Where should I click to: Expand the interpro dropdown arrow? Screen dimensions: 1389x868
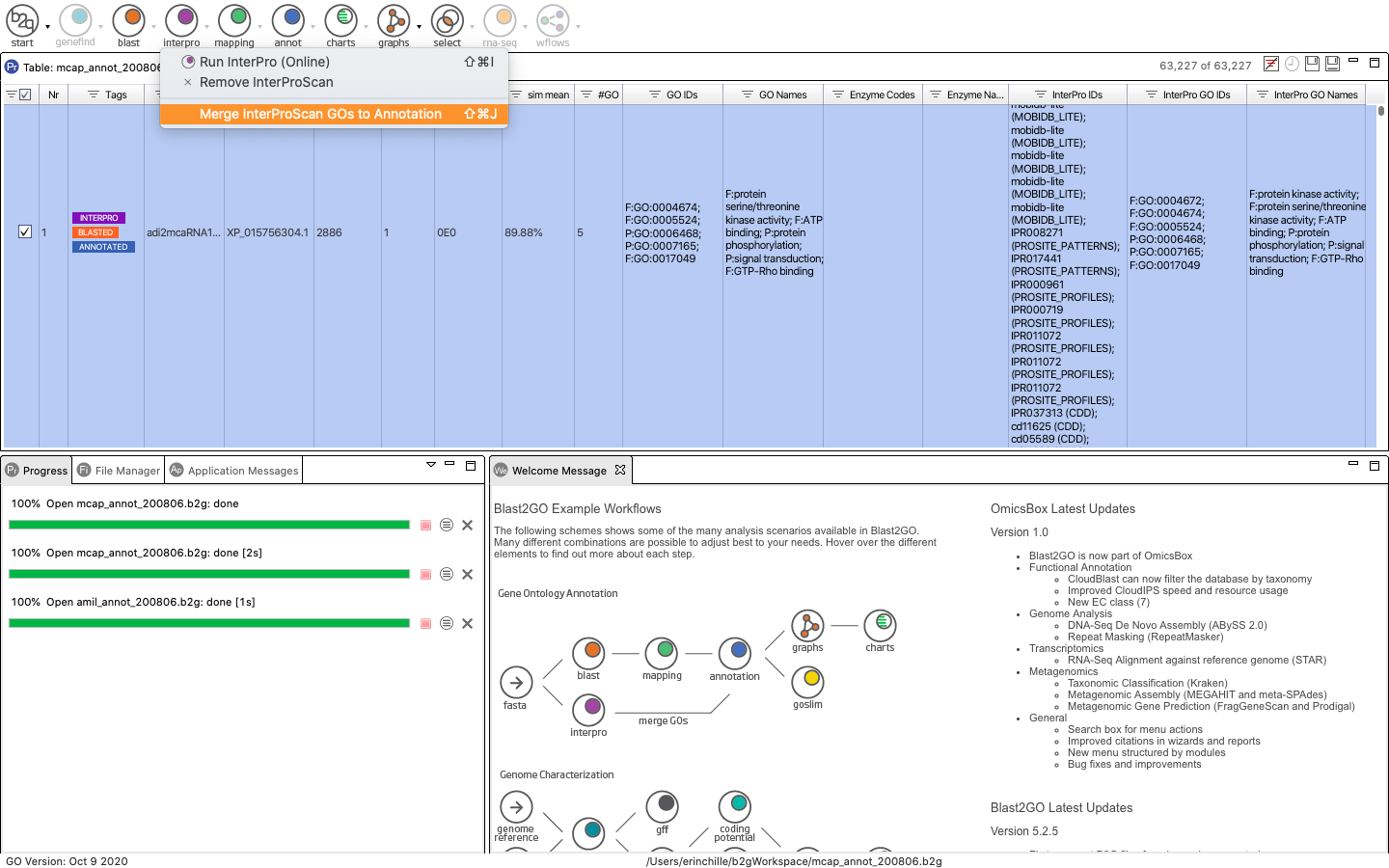(x=206, y=27)
